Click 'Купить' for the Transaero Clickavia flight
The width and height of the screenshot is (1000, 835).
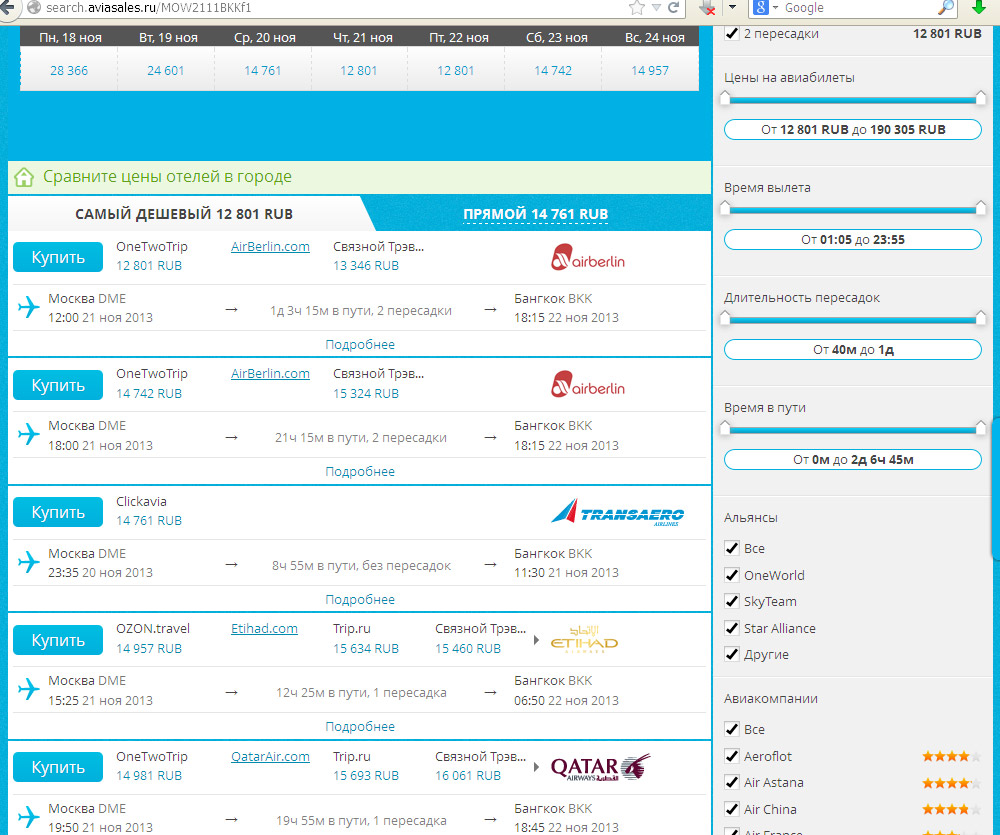coord(58,512)
